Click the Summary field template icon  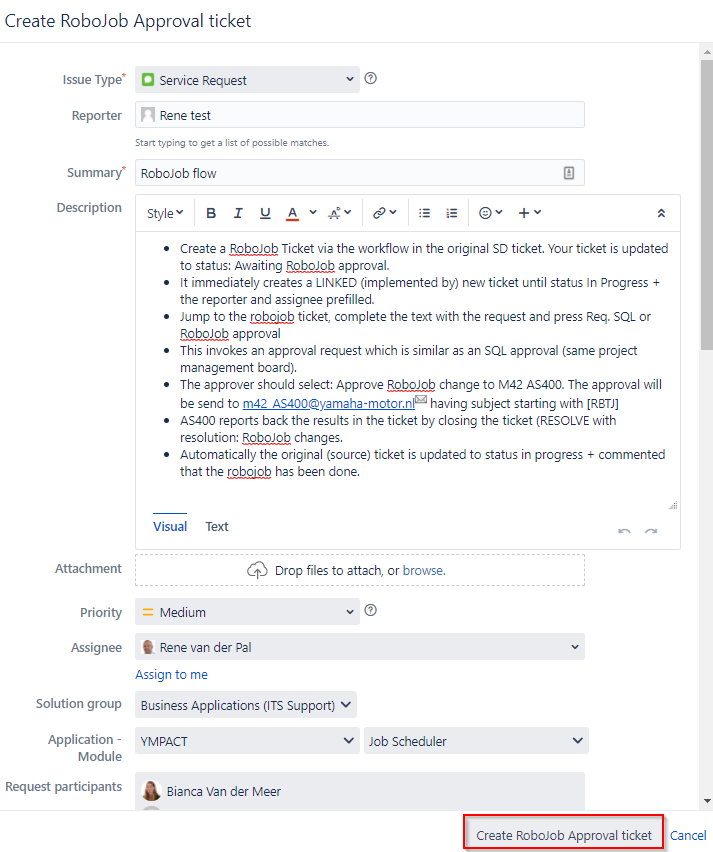tap(568, 173)
